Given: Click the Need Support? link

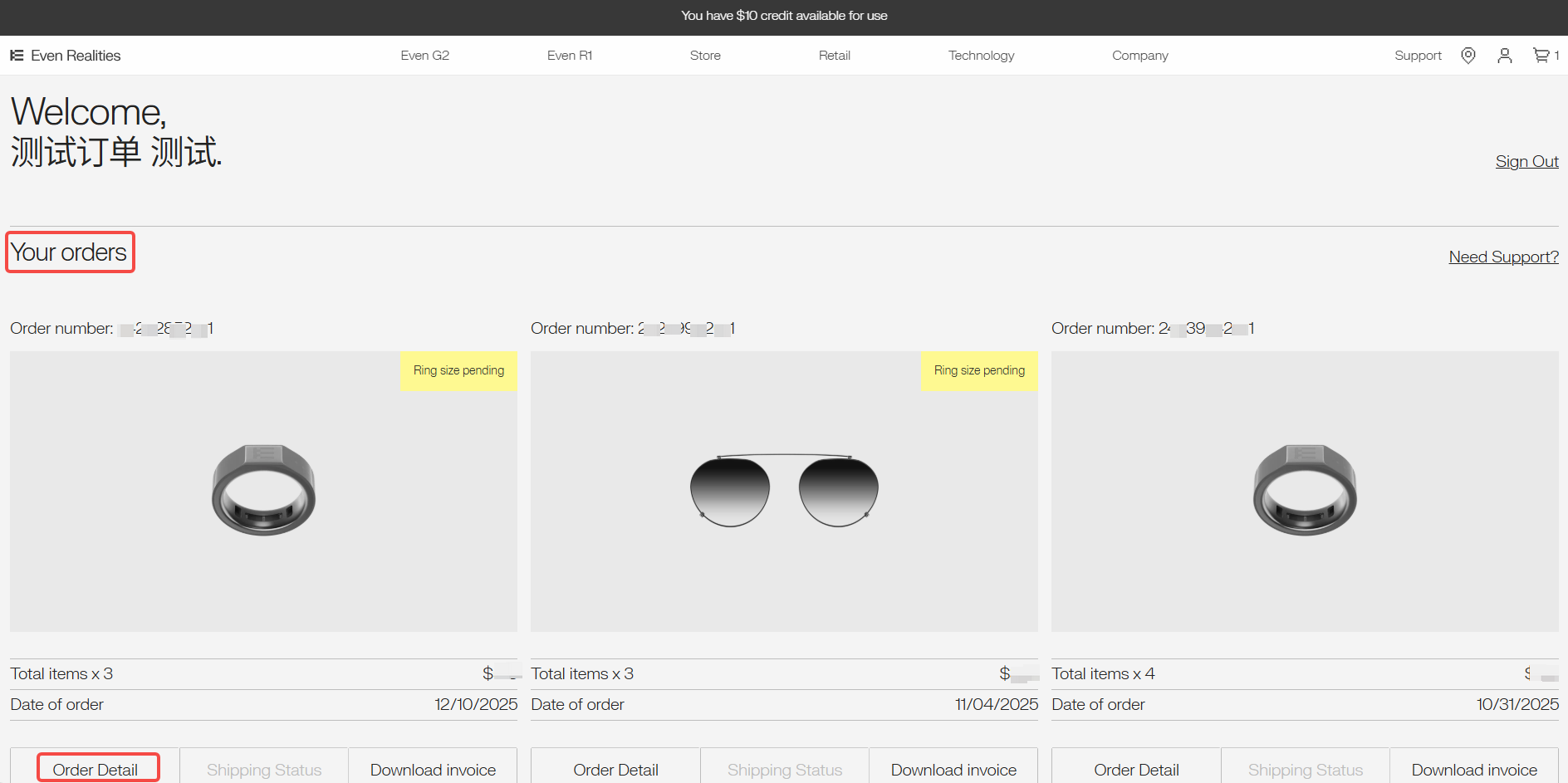Looking at the screenshot, I should coord(1503,257).
